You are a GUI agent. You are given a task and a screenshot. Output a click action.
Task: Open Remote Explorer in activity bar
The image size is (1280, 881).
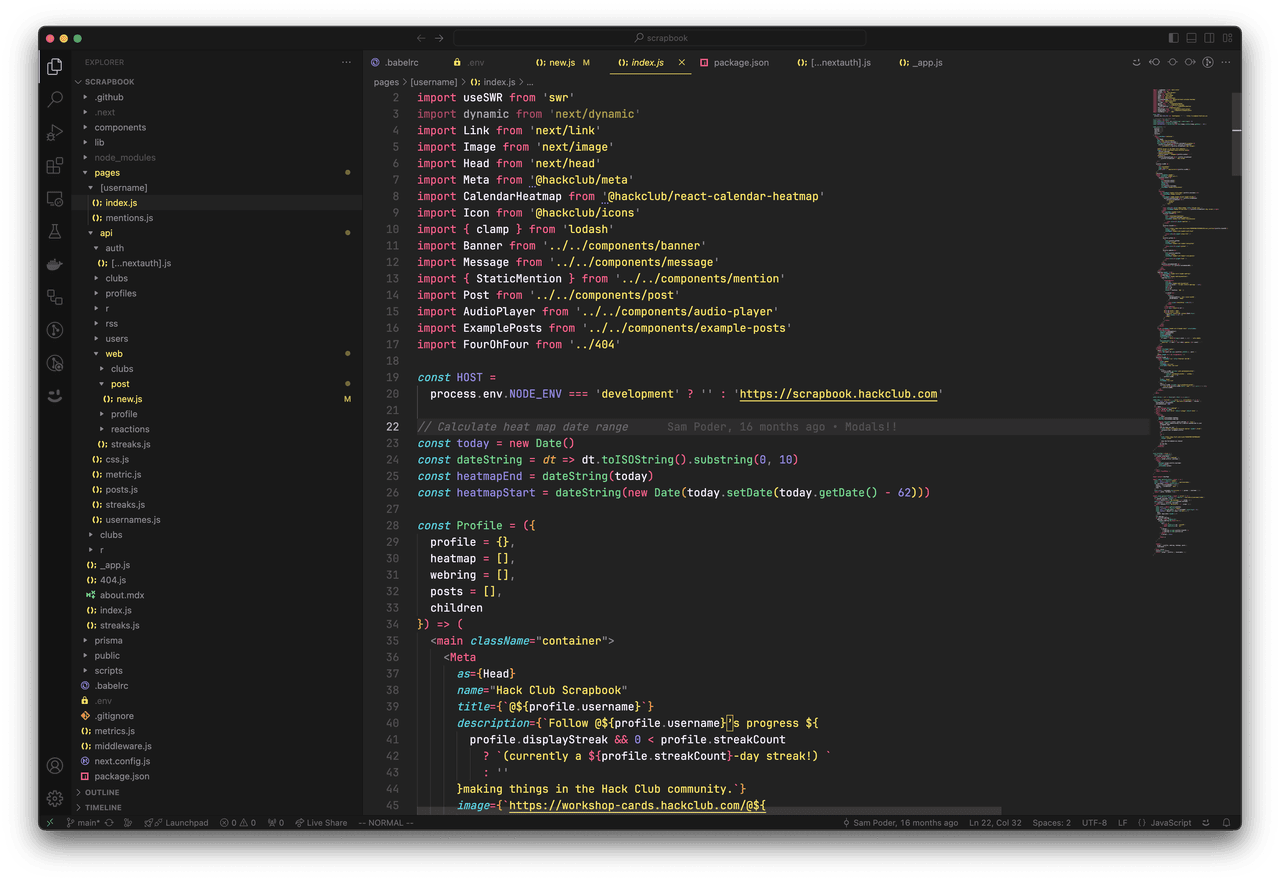pos(55,198)
